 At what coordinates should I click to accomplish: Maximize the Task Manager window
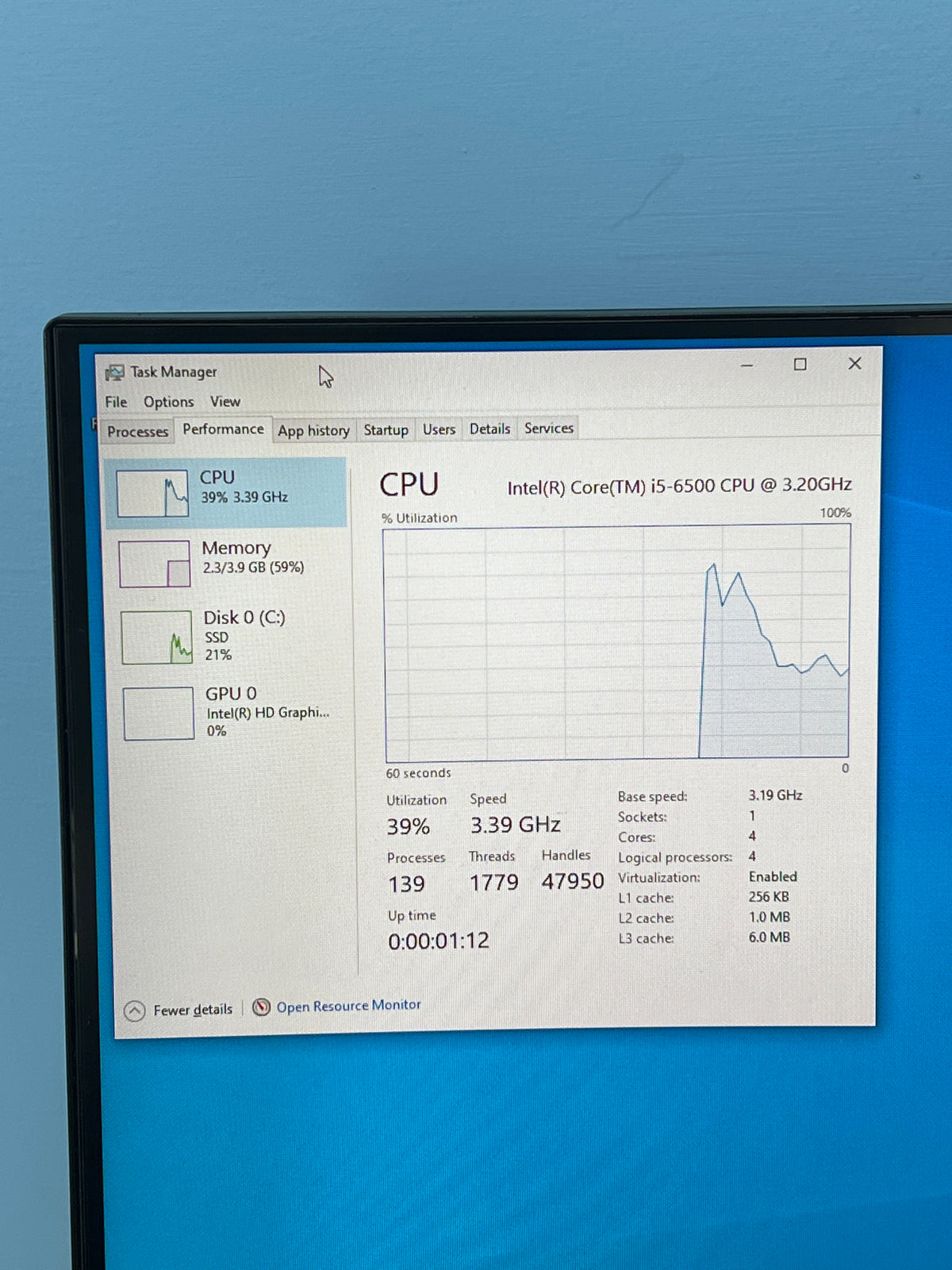800,364
